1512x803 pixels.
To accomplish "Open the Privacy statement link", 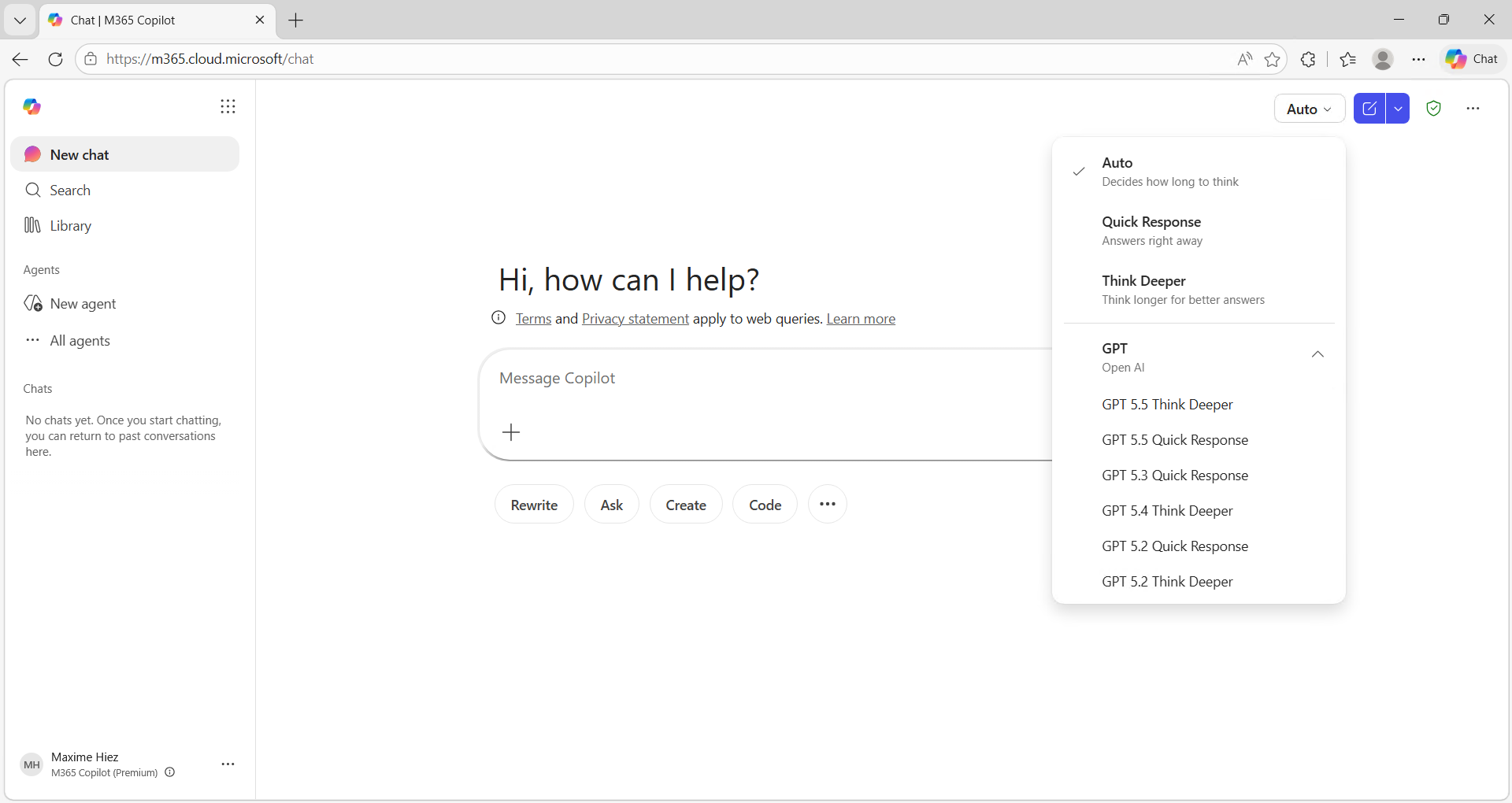I will (x=635, y=319).
